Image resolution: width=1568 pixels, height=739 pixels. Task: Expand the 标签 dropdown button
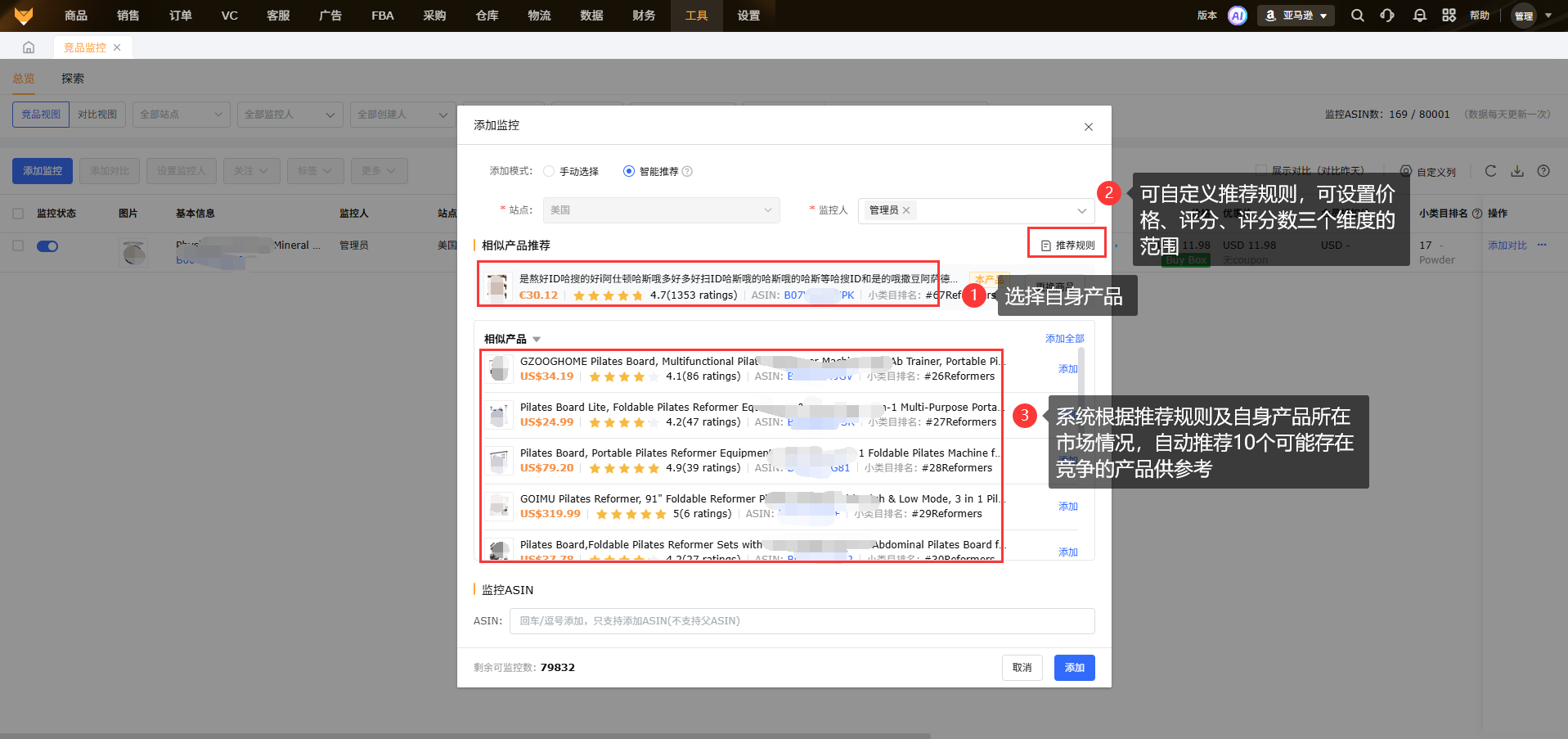315,171
